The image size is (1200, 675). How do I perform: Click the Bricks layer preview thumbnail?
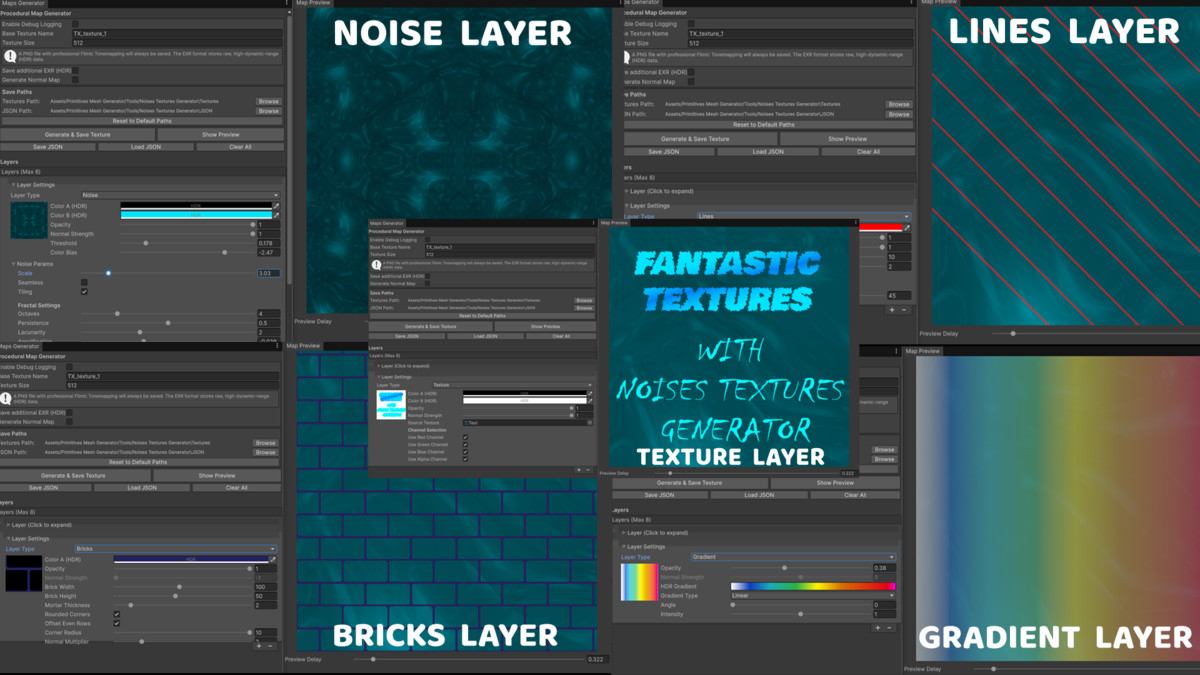click(22, 573)
